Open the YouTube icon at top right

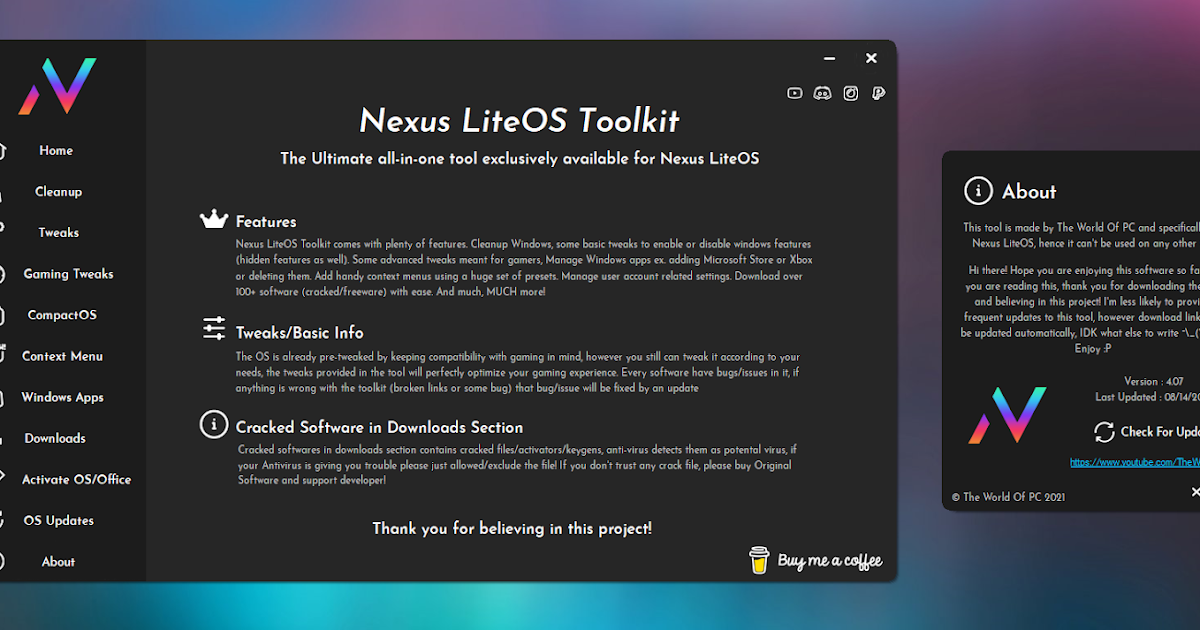coord(794,92)
